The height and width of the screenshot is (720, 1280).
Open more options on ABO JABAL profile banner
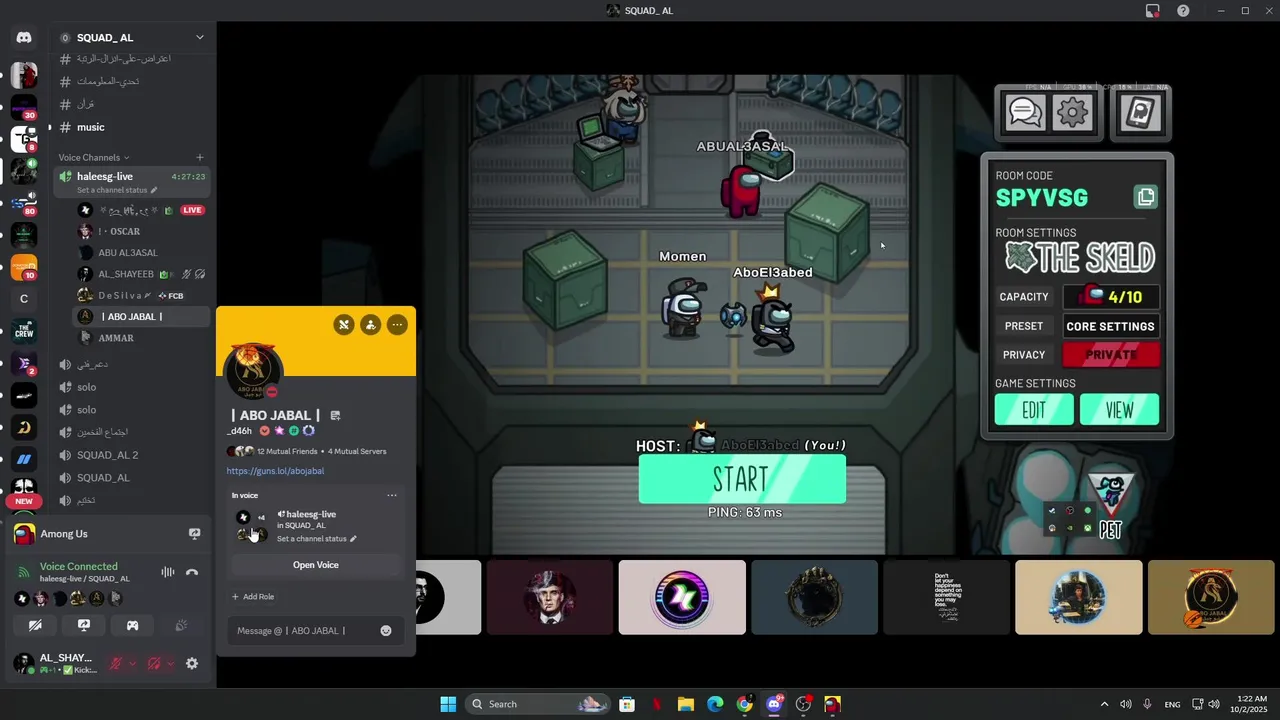click(x=397, y=324)
